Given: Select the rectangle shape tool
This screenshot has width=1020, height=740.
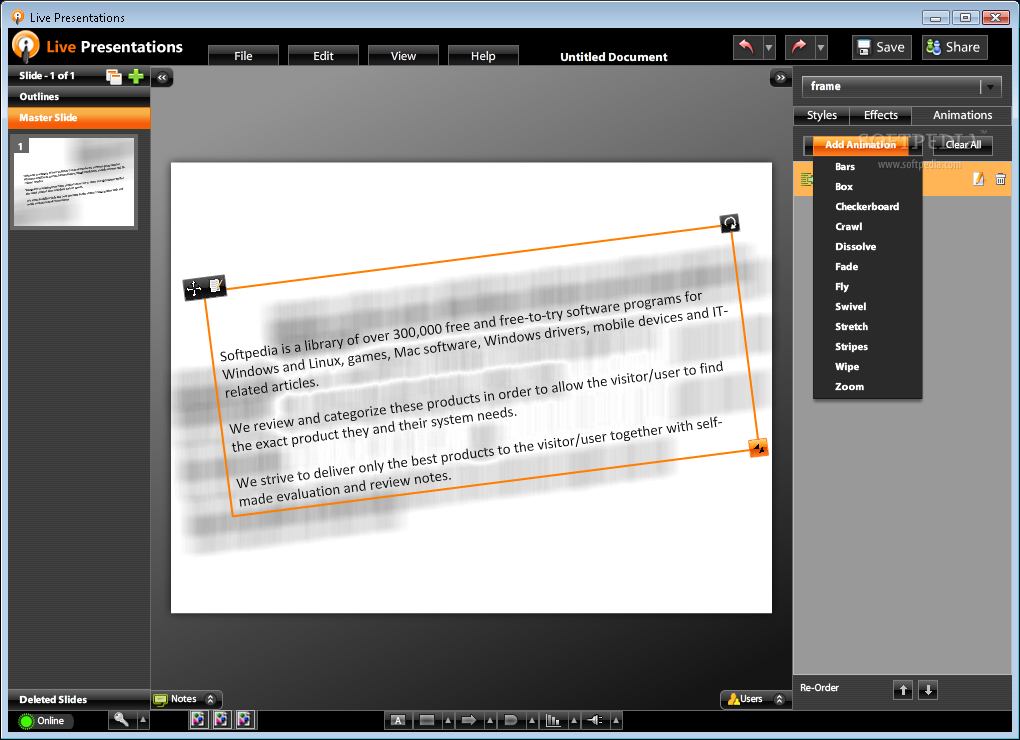Looking at the screenshot, I should click(x=427, y=720).
